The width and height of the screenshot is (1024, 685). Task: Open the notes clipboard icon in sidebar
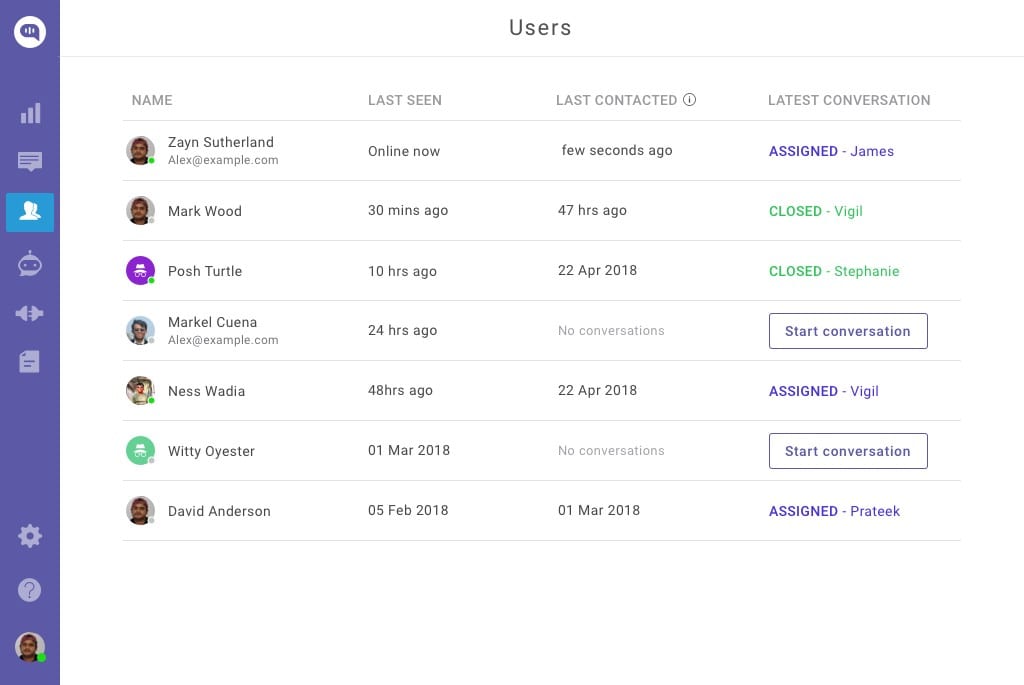tap(30, 362)
